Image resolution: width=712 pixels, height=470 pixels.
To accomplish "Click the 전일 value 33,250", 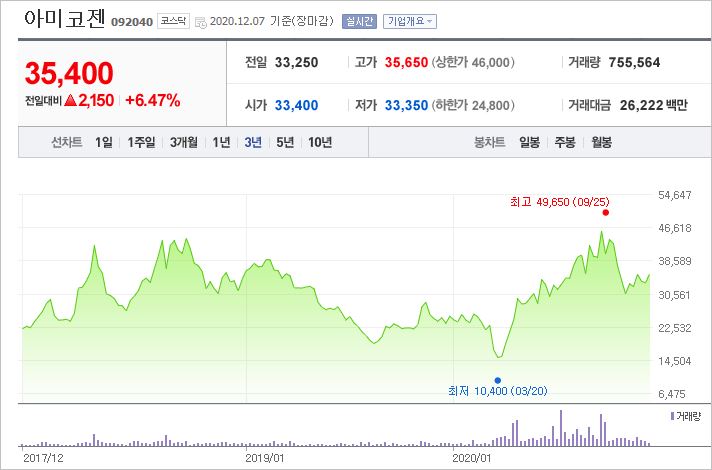I will point(296,62).
